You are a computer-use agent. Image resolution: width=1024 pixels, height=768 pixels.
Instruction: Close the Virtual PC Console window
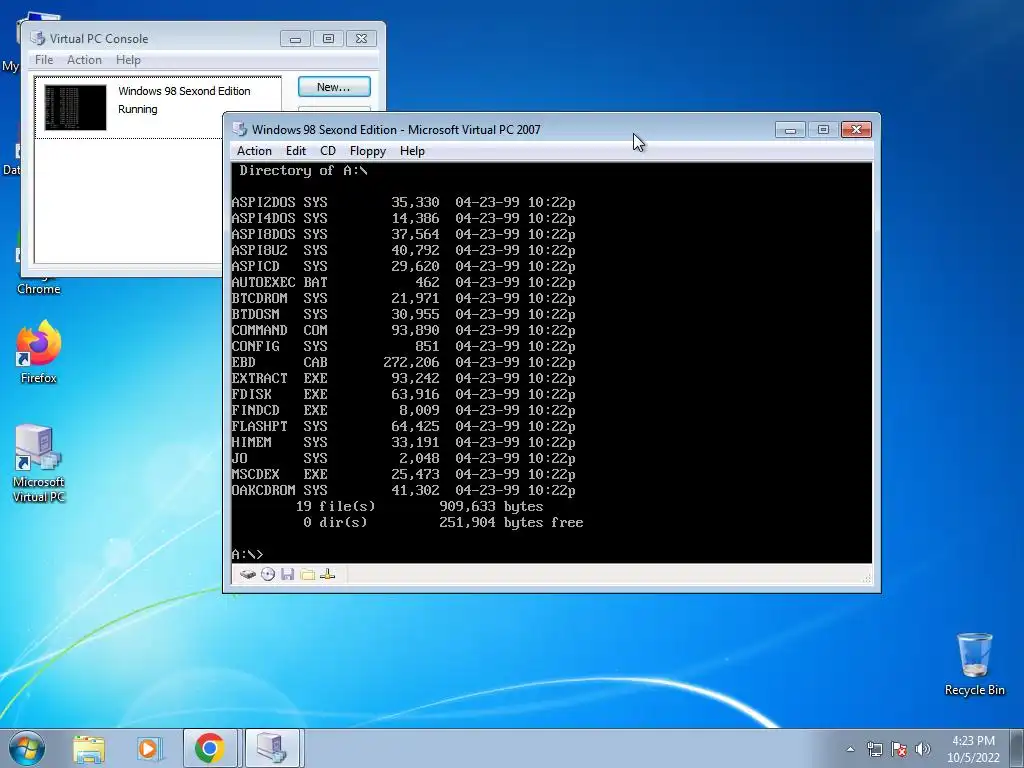click(x=361, y=39)
